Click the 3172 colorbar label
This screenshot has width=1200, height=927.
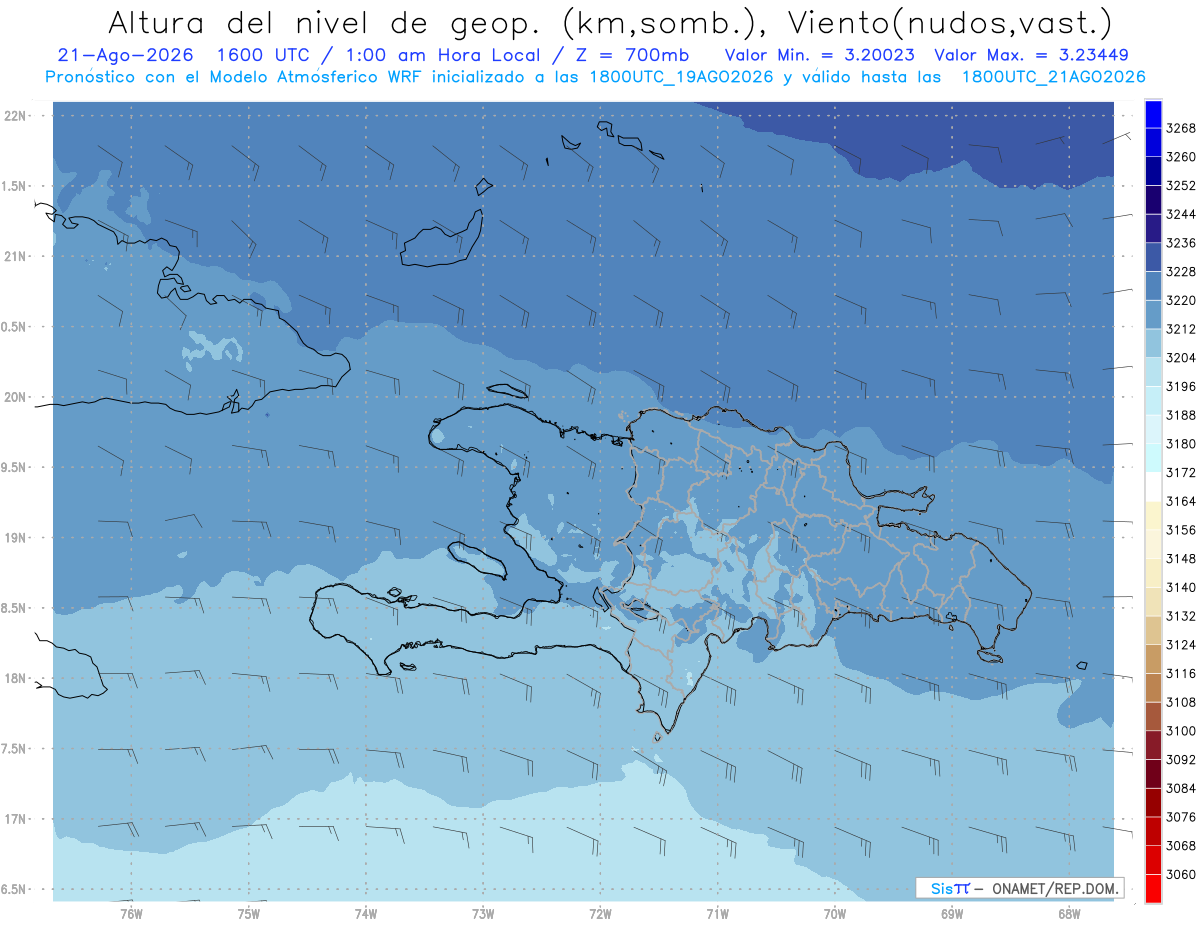[x=1181, y=473]
